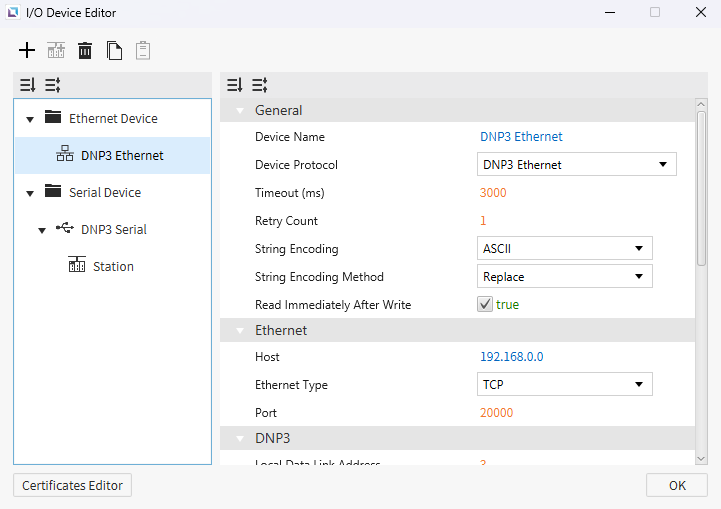This screenshot has height=509, width=721.
Task: Open the Certificates Editor
Action: [x=72, y=485]
